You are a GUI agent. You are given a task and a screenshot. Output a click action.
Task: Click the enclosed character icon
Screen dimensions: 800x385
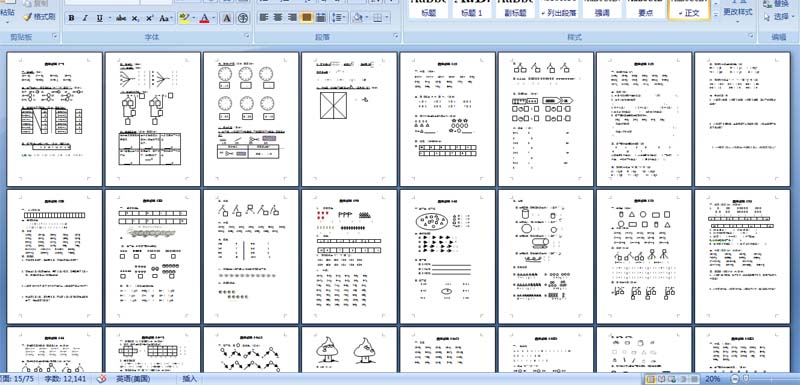(243, 18)
